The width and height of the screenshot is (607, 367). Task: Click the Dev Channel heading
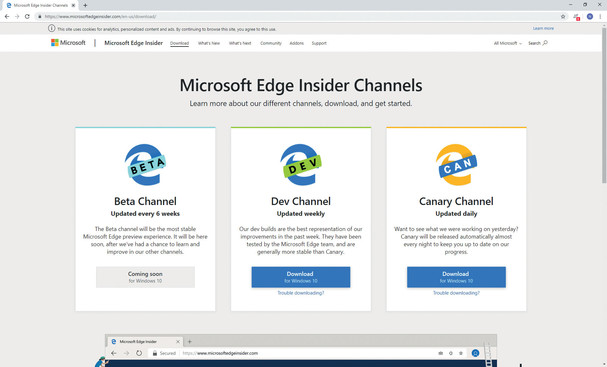[x=301, y=201]
